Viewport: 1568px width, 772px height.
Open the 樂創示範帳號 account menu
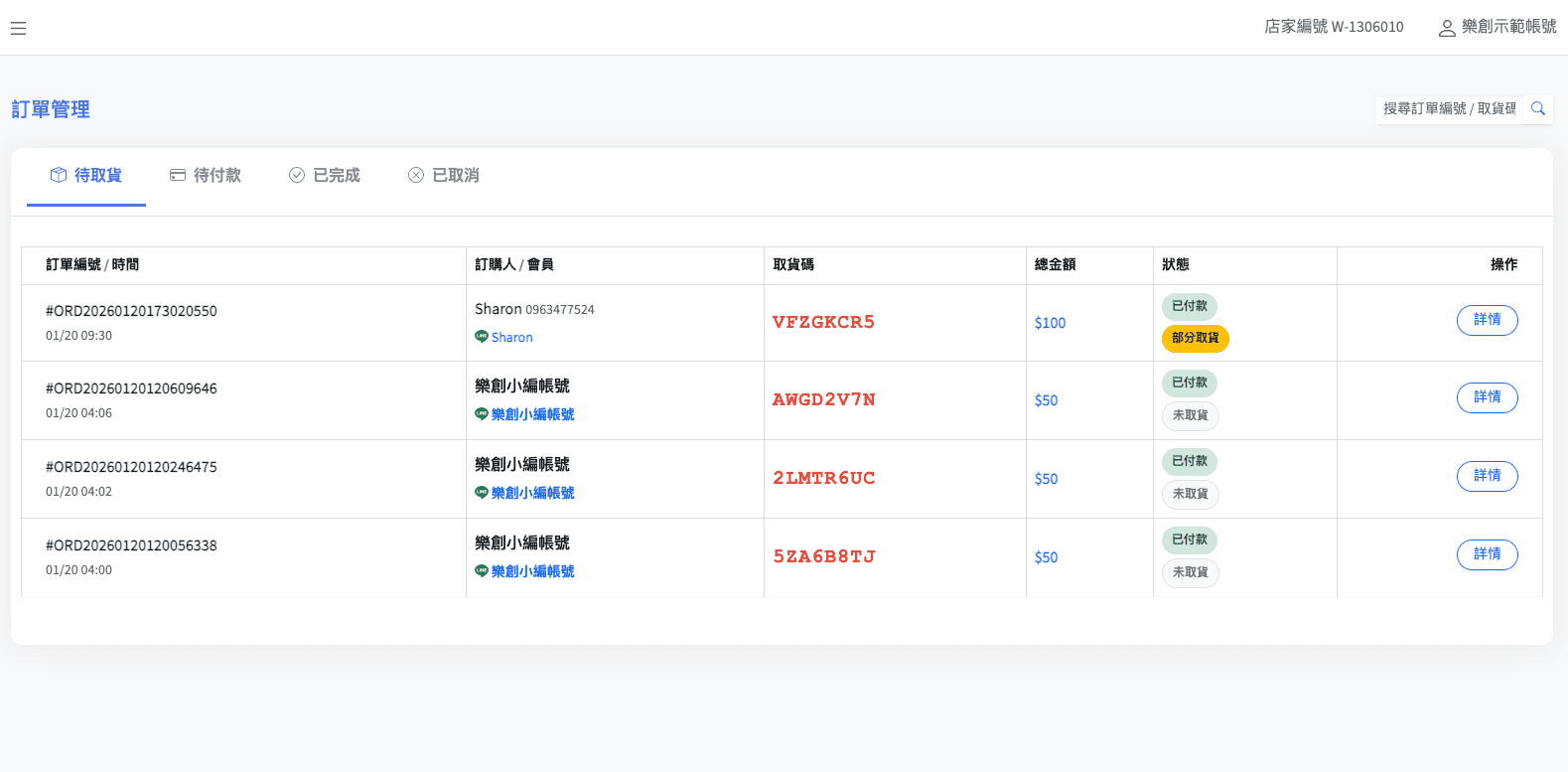(x=1507, y=27)
